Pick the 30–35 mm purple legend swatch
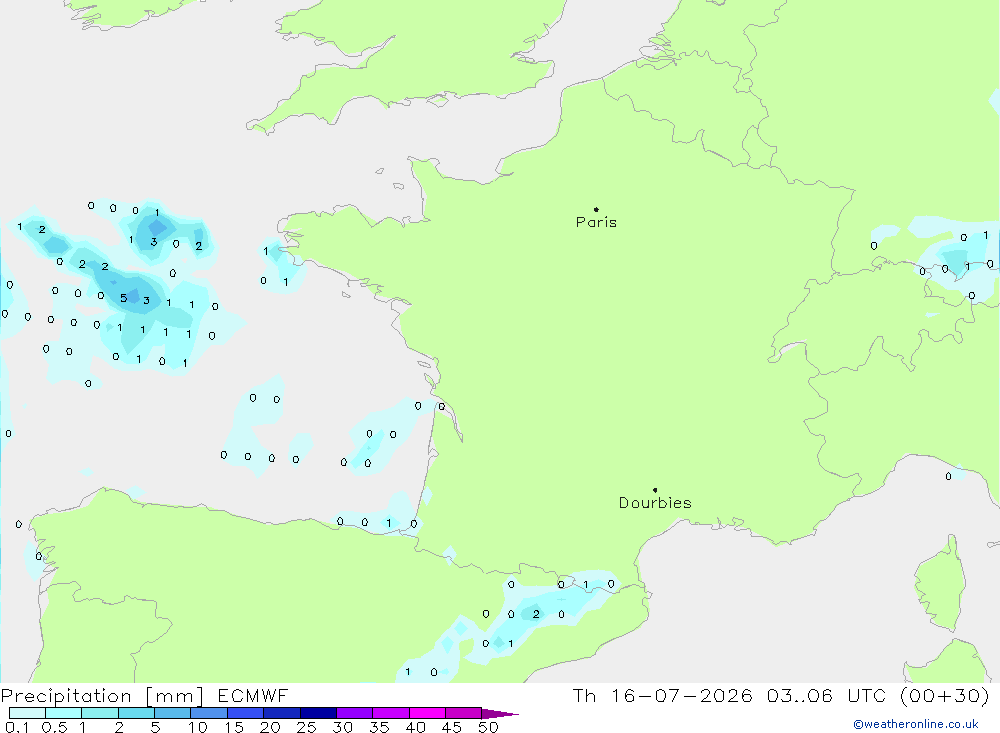Image resolution: width=1000 pixels, height=733 pixels. (x=354, y=713)
